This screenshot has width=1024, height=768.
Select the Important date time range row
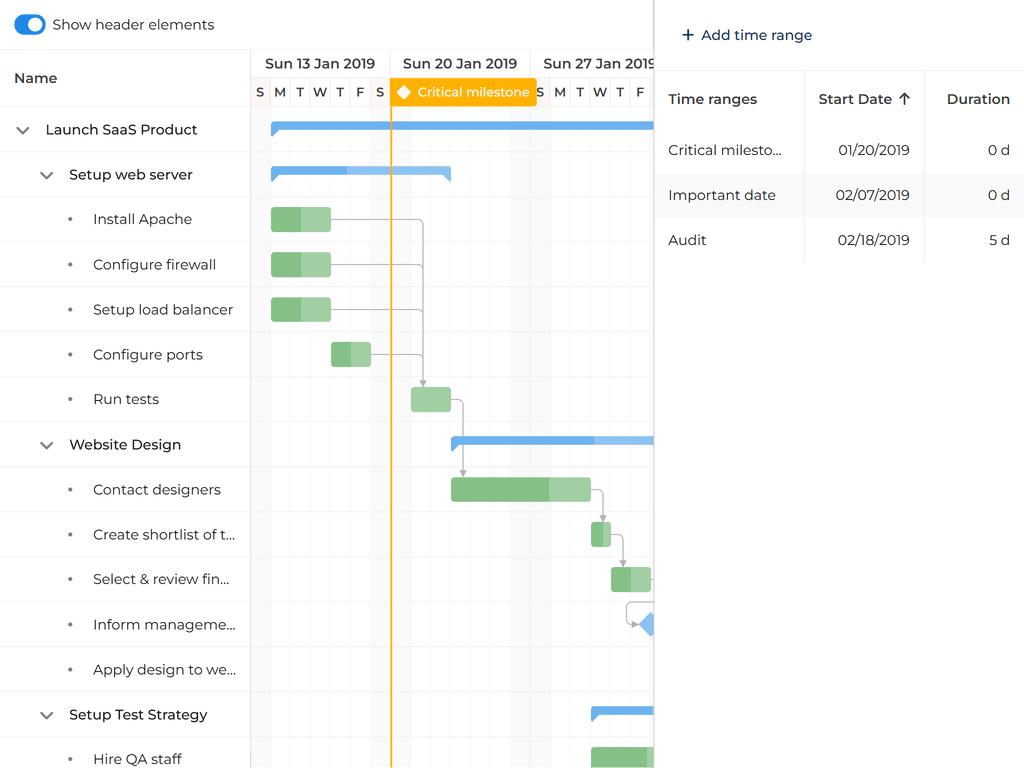click(721, 195)
